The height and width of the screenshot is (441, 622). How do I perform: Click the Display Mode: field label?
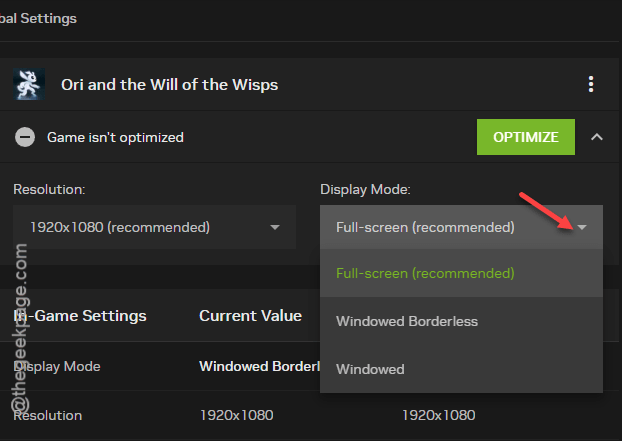pyautogui.click(x=365, y=190)
